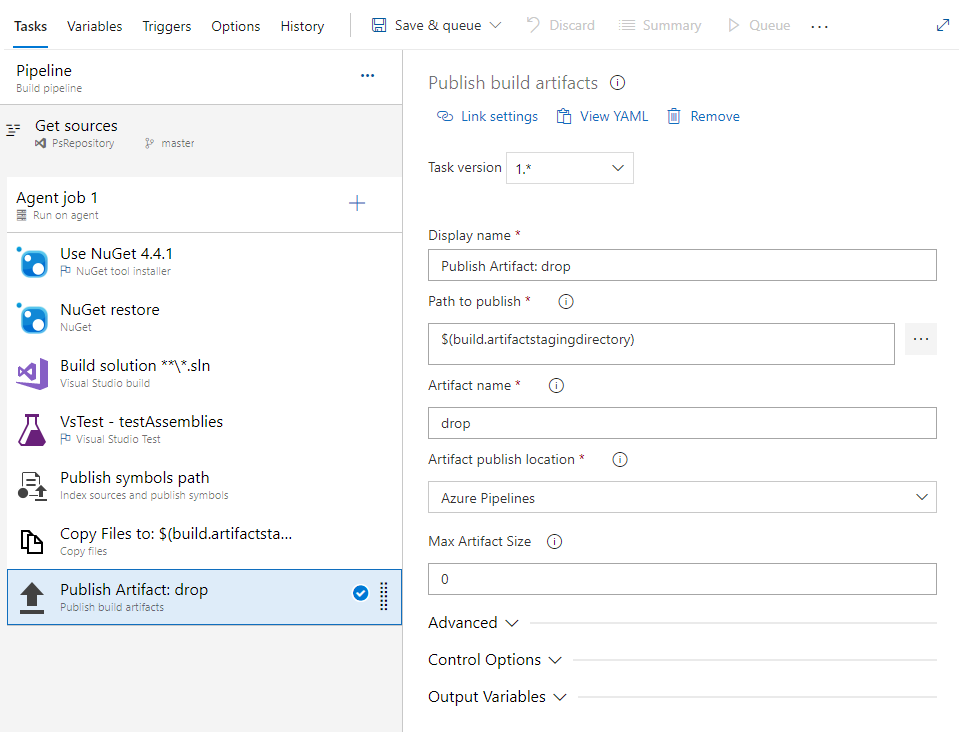Open Artifact publish location dropdown

[x=682, y=497]
